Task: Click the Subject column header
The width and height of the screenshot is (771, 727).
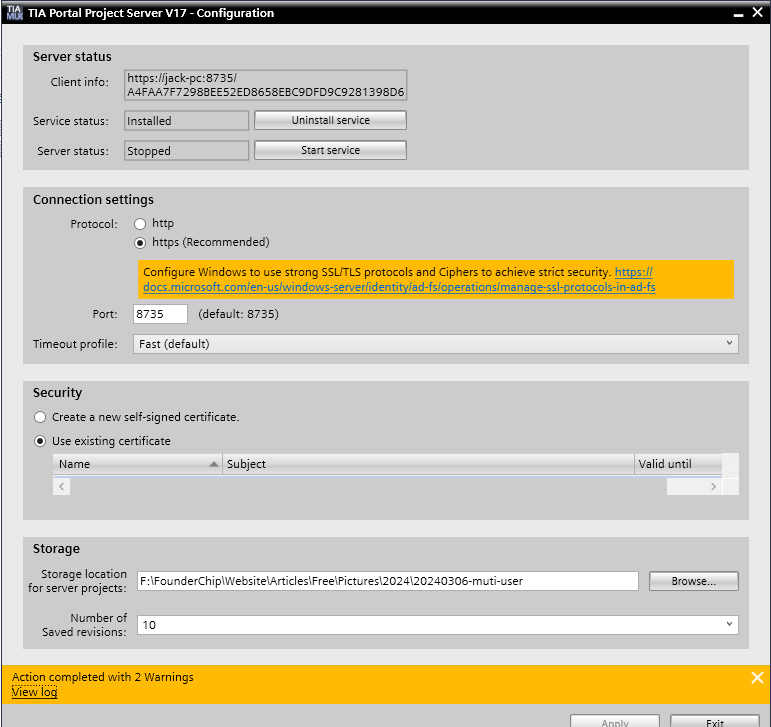Action: click(428, 464)
